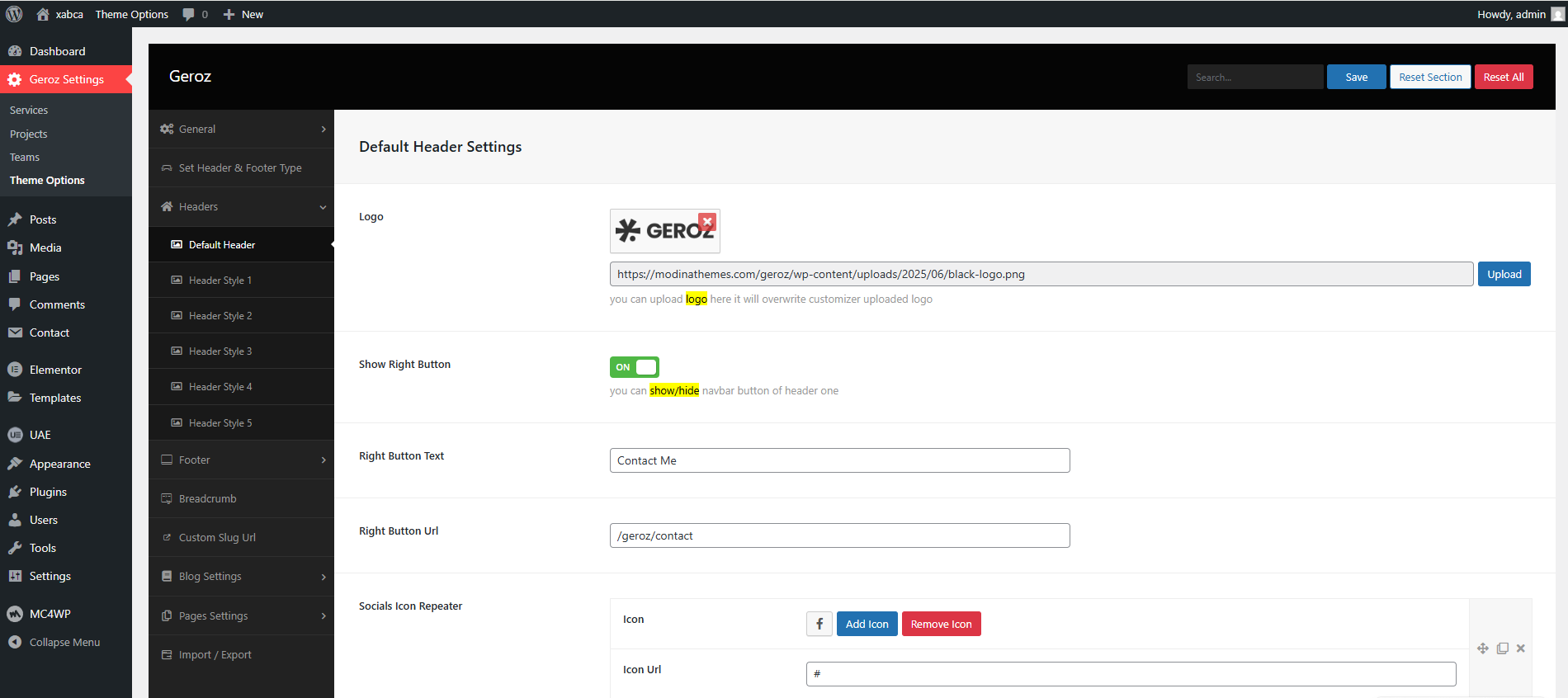Delete the social icon repeater row
Screen dimensions: 1568x698
1520,648
